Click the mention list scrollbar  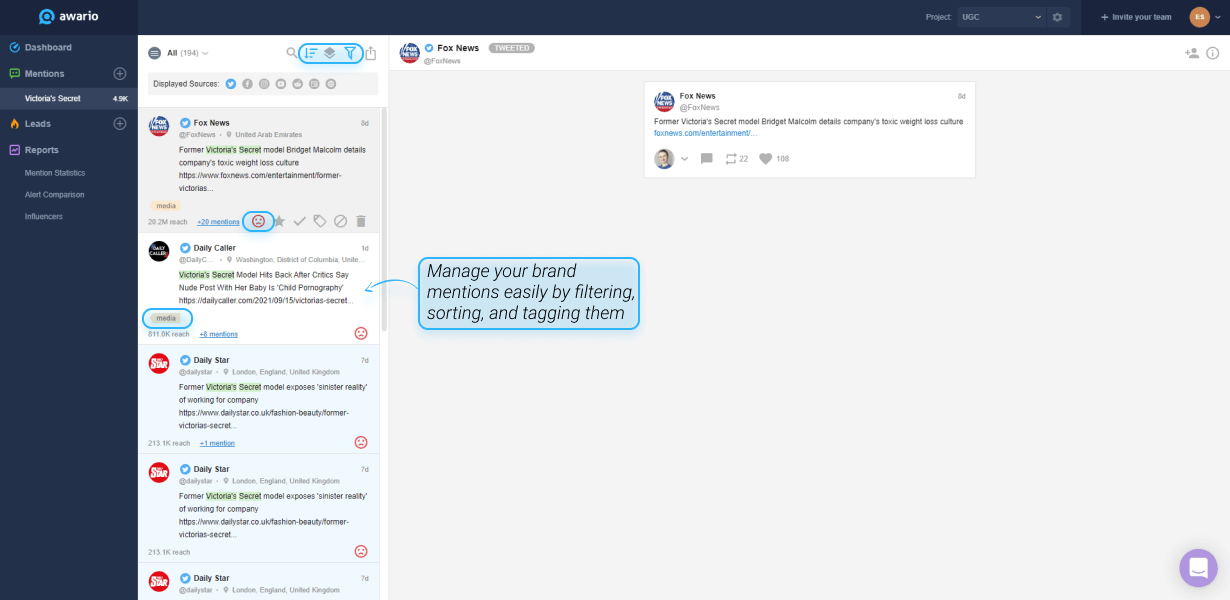point(384,220)
